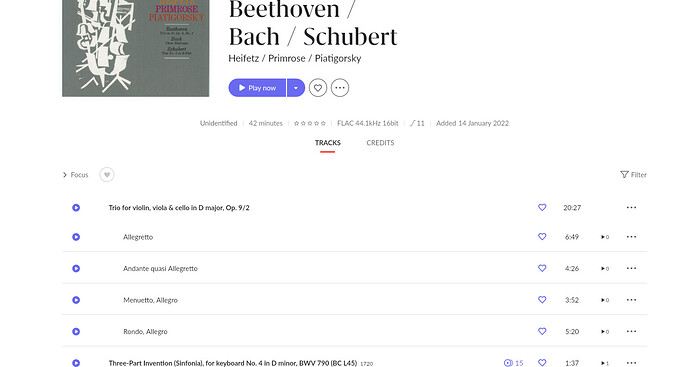The height and width of the screenshot is (367, 690).
Task: Open the Heifetz artist link
Action: coord(243,58)
